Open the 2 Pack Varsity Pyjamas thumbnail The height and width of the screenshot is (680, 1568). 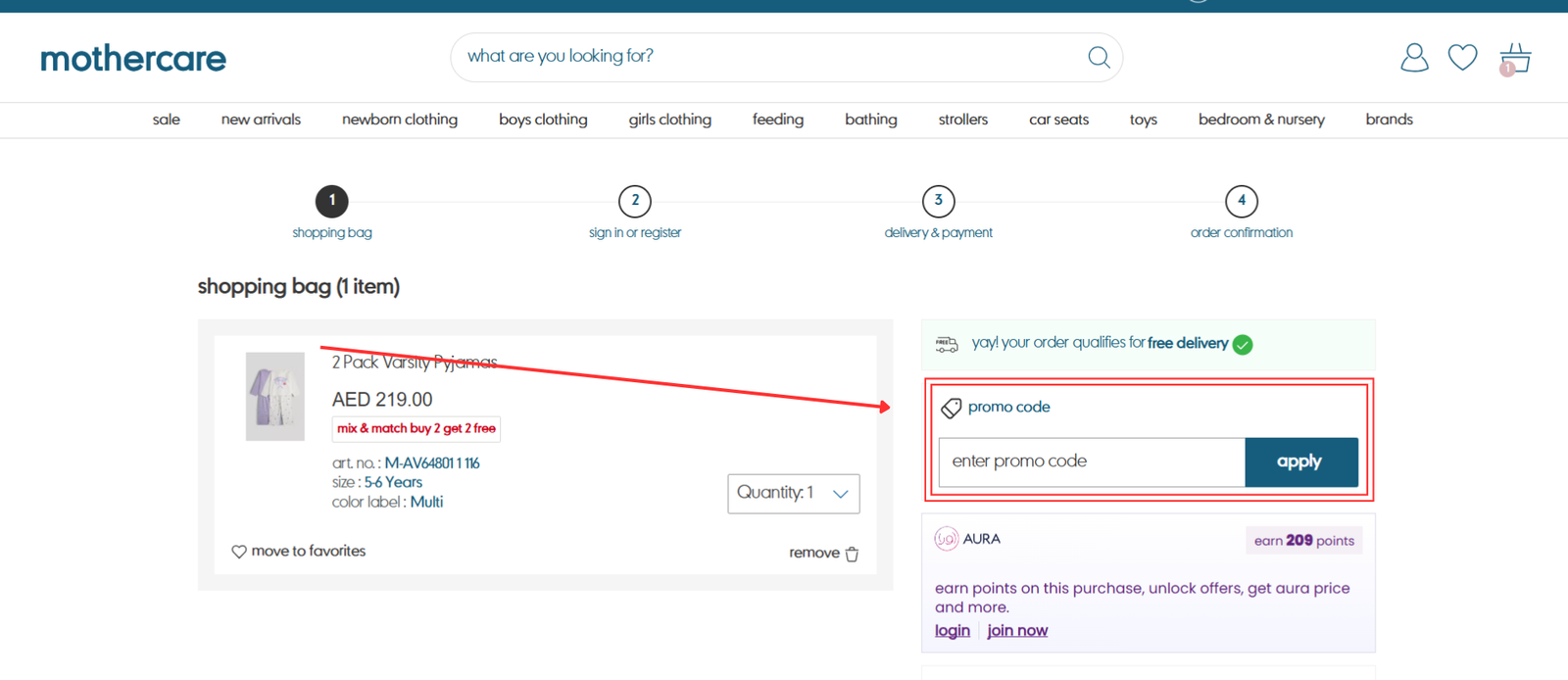tap(274, 397)
